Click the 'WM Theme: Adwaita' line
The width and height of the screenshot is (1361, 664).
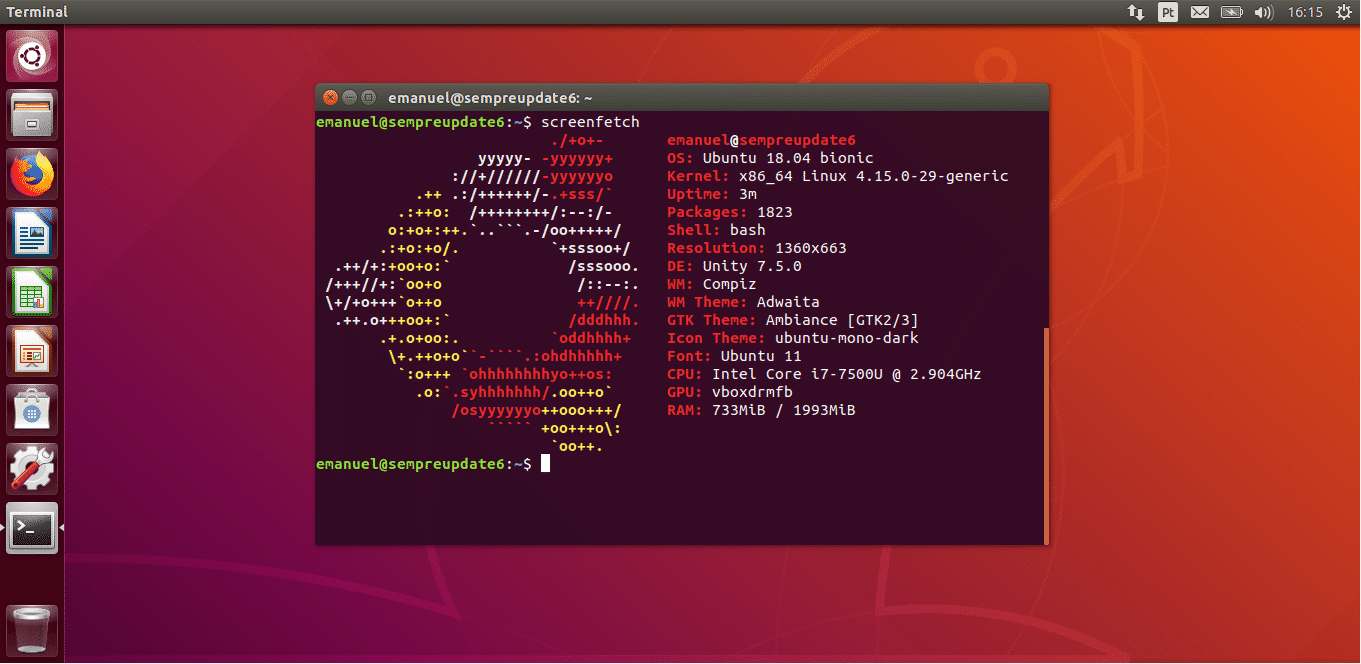[x=743, y=302]
